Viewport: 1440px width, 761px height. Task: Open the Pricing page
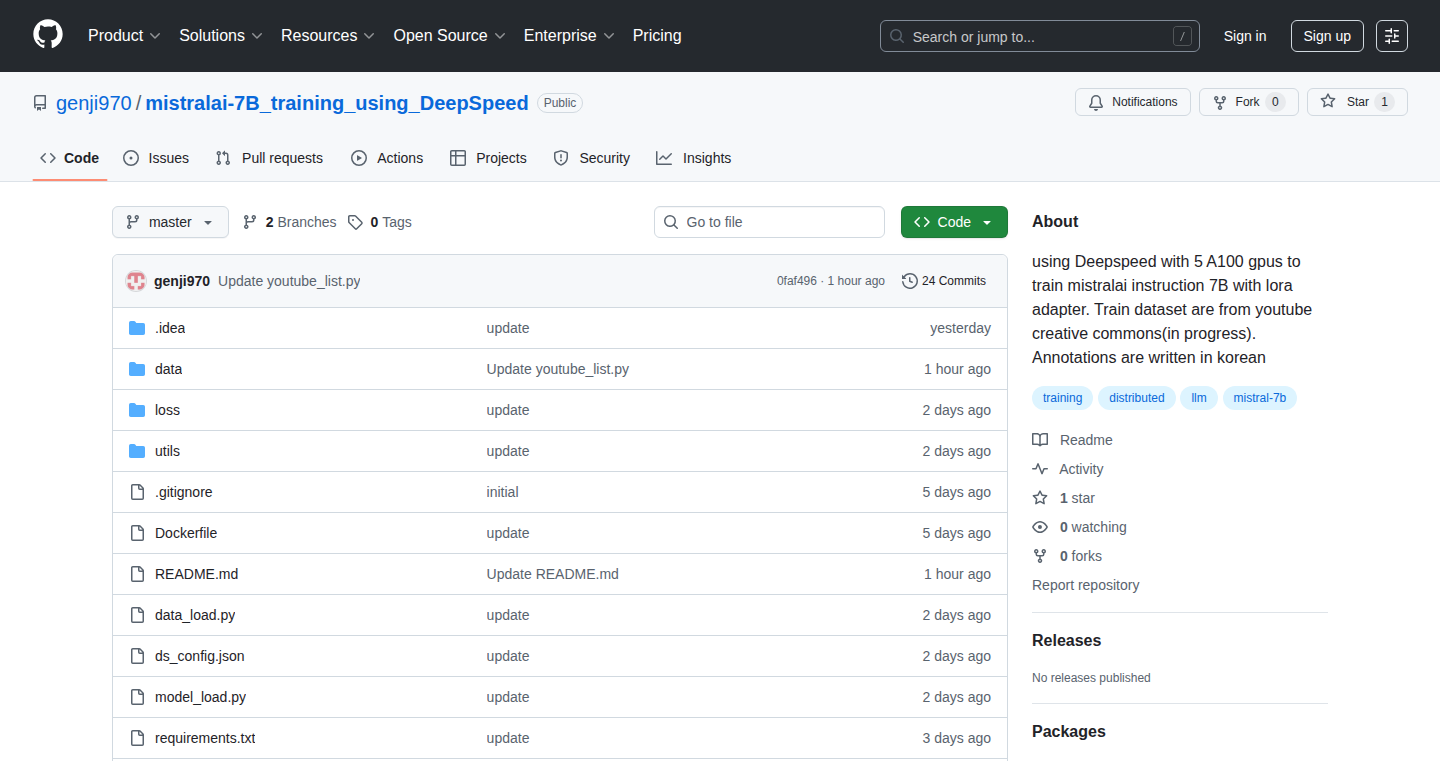point(657,36)
